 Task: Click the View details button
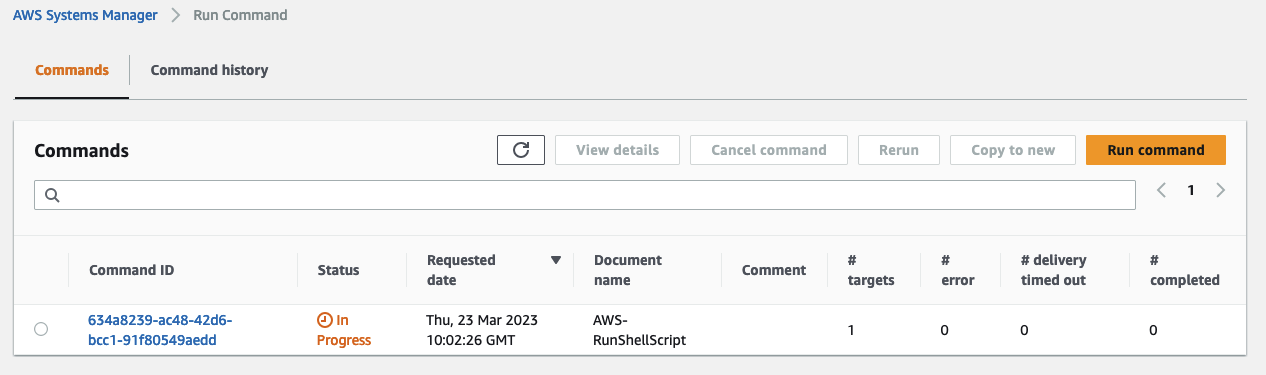pos(618,150)
